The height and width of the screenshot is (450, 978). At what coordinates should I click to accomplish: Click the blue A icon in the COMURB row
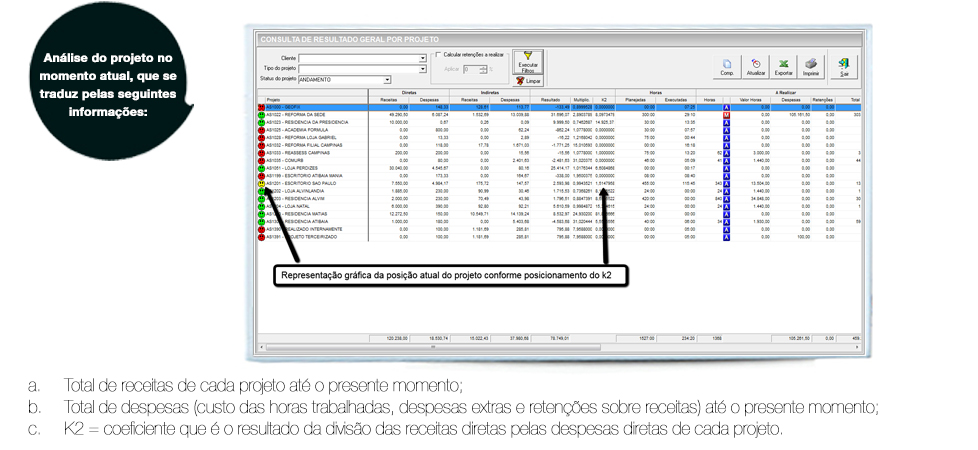727,161
